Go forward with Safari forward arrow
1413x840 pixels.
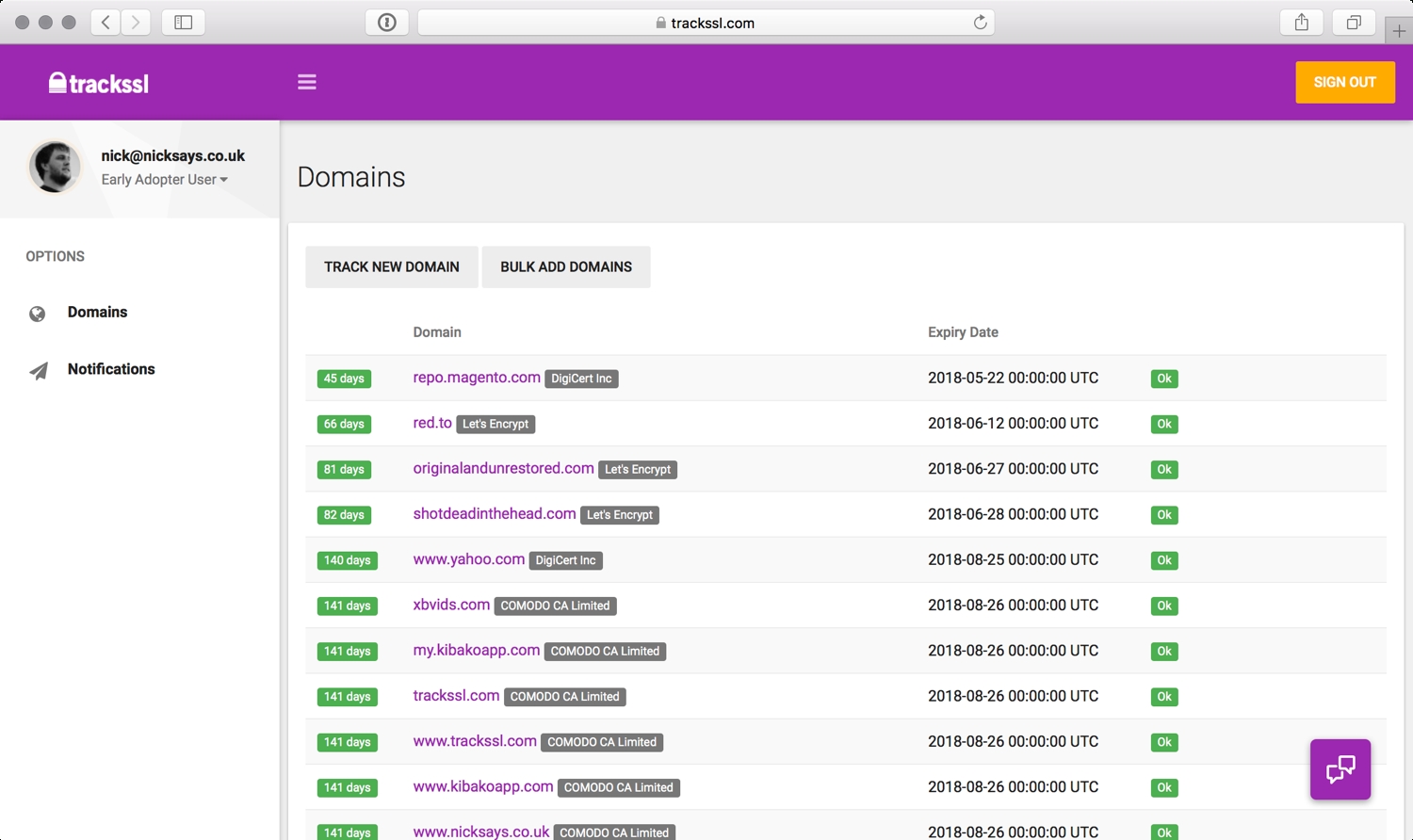tap(136, 23)
